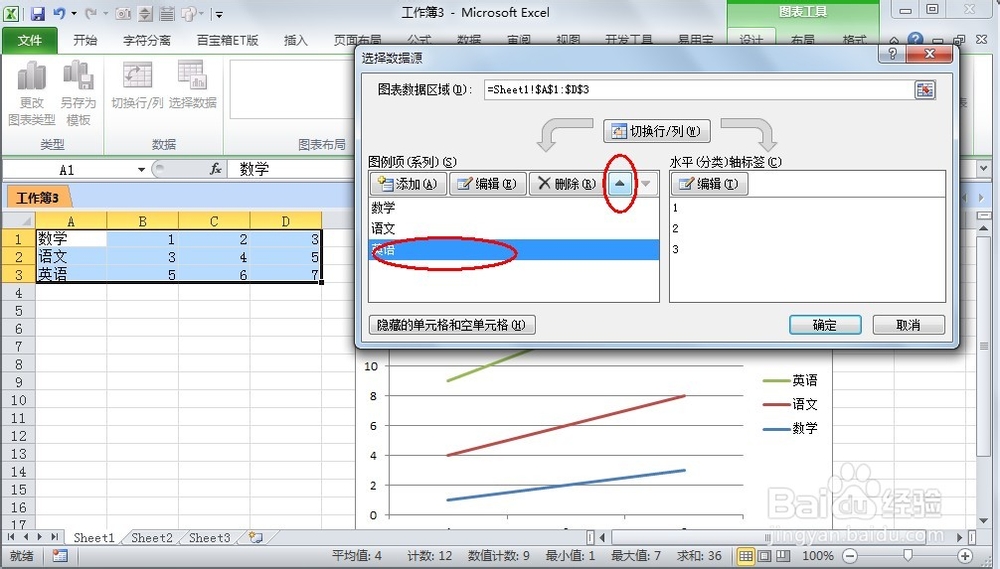Switch to Normal view in status bar
The width and height of the screenshot is (1000, 569).
(x=746, y=556)
